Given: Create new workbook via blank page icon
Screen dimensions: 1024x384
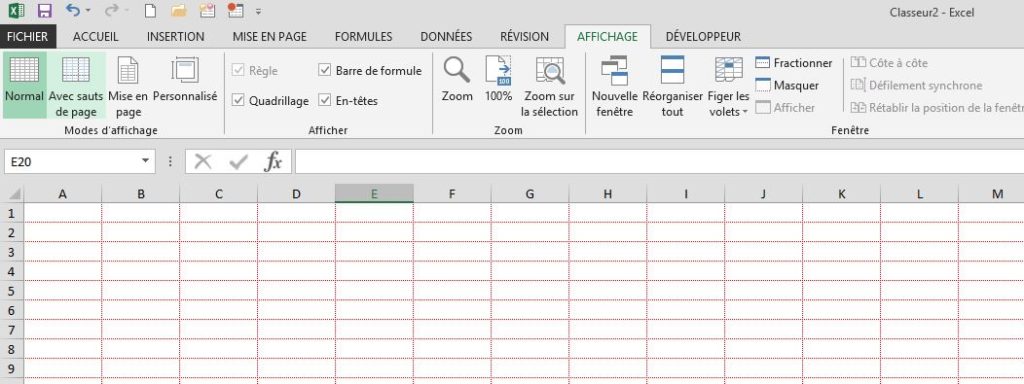Looking at the screenshot, I should [x=150, y=11].
